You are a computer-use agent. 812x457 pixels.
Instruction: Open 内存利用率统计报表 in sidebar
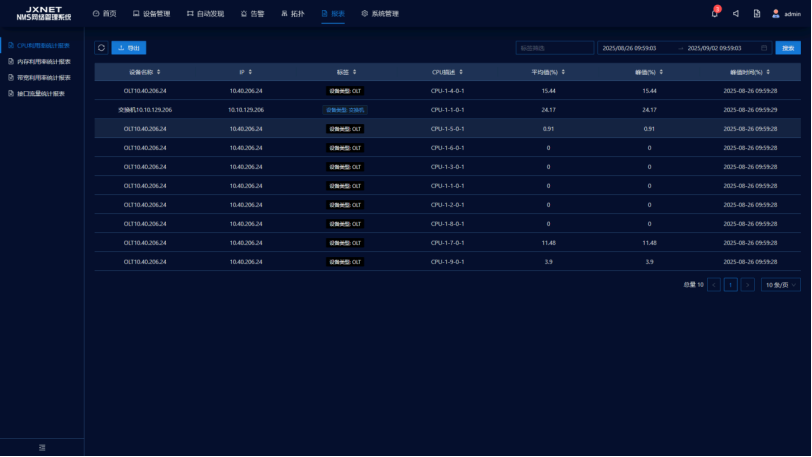[x=43, y=61]
